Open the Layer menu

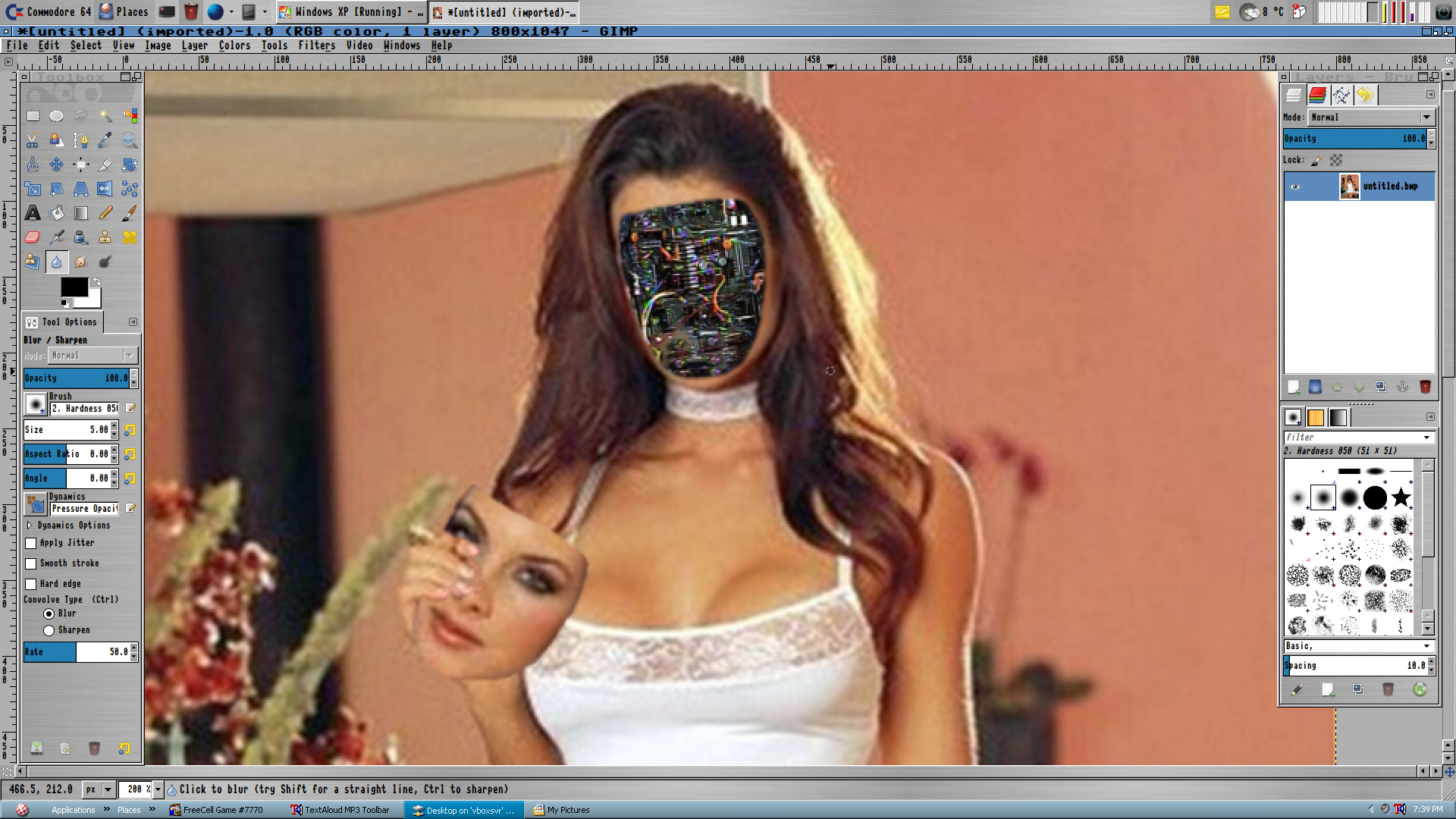[194, 45]
